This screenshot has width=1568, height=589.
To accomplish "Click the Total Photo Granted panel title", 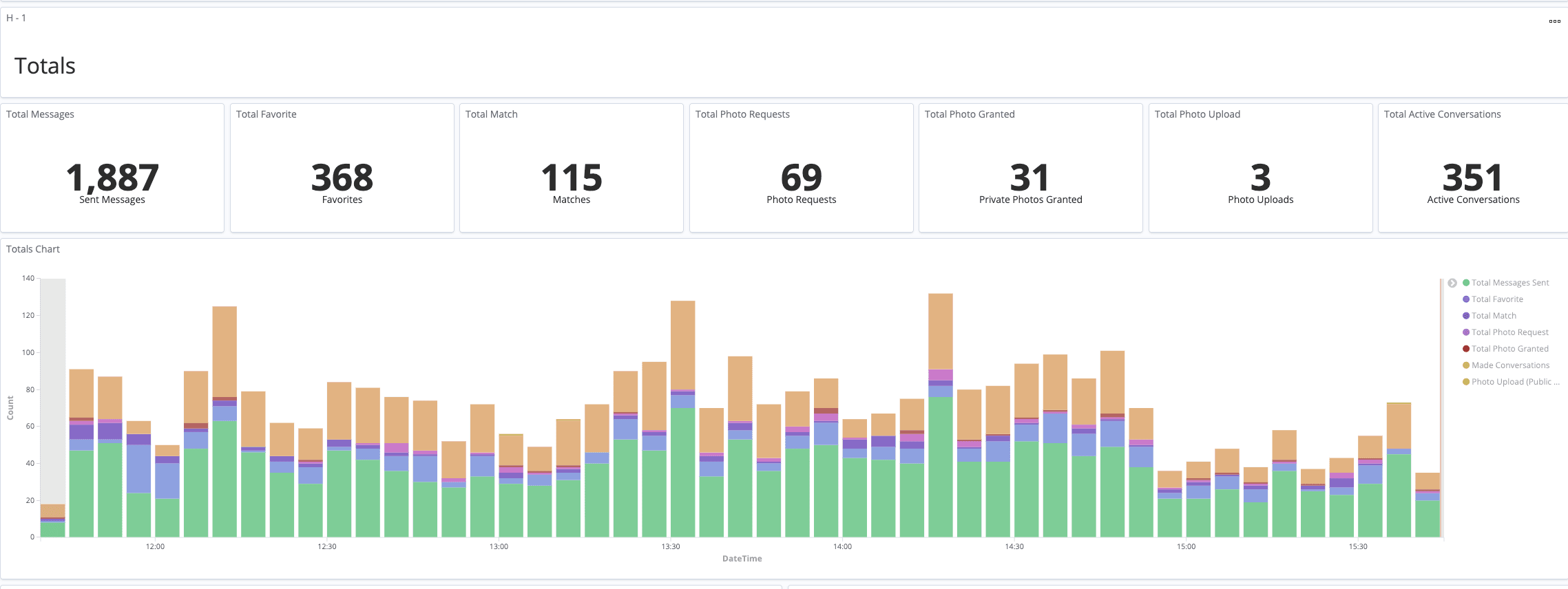I will [x=970, y=114].
